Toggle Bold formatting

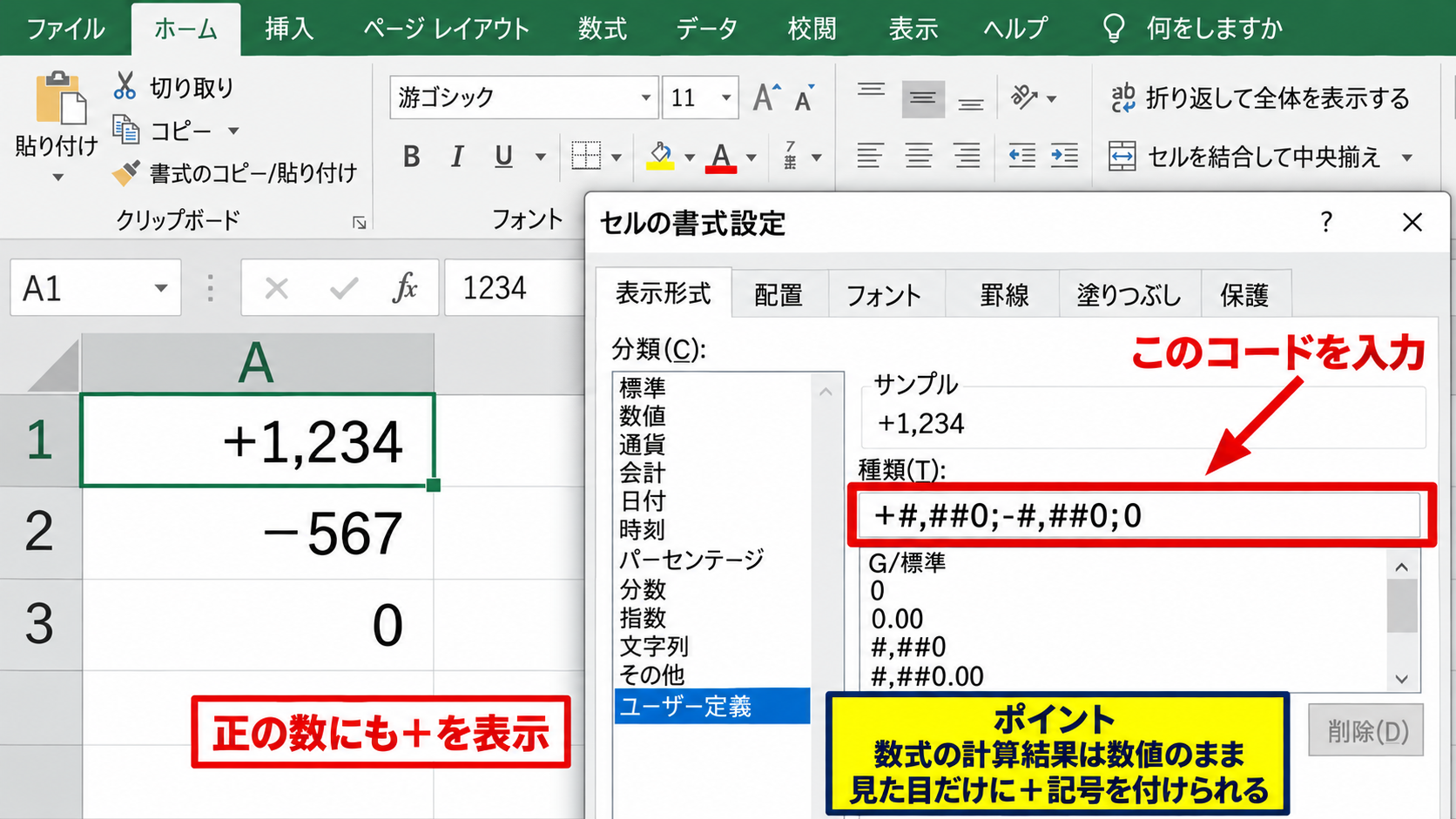tap(412, 157)
